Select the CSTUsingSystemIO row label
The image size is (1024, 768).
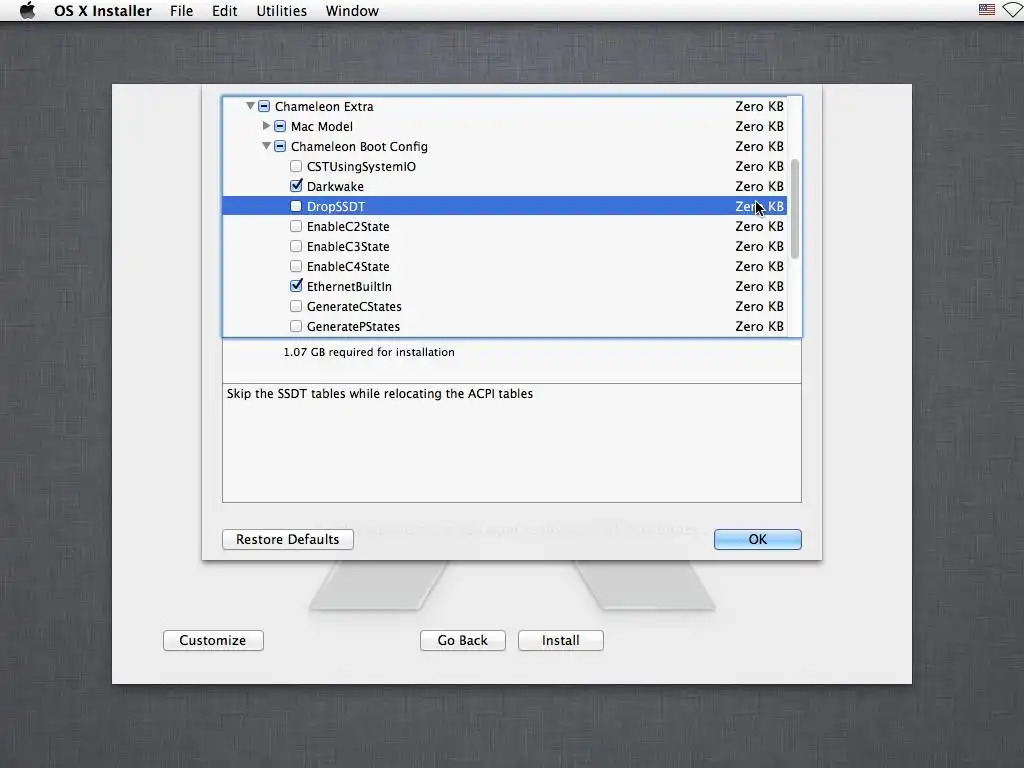pyautogui.click(x=361, y=167)
